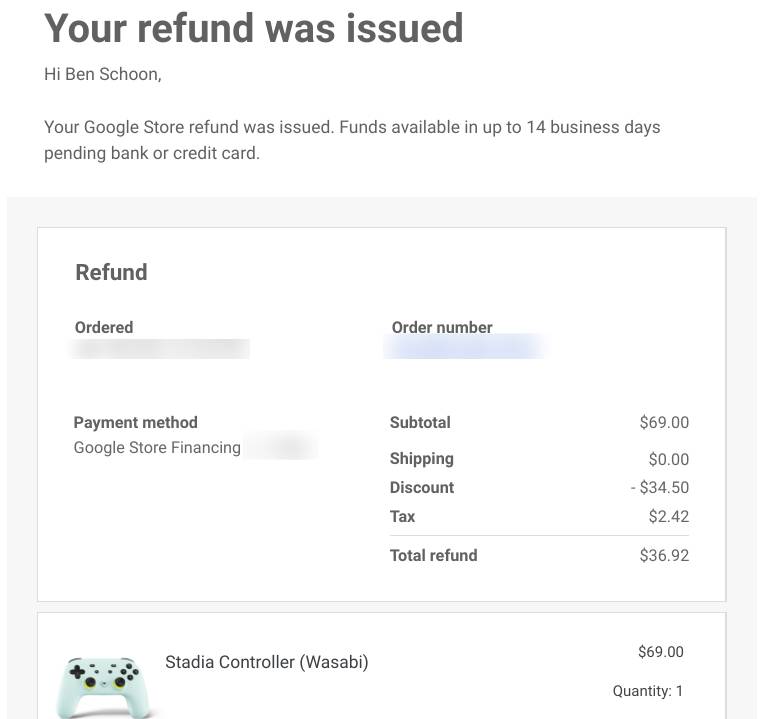Select the Order number label
This screenshot has width=766, height=719.
click(442, 327)
